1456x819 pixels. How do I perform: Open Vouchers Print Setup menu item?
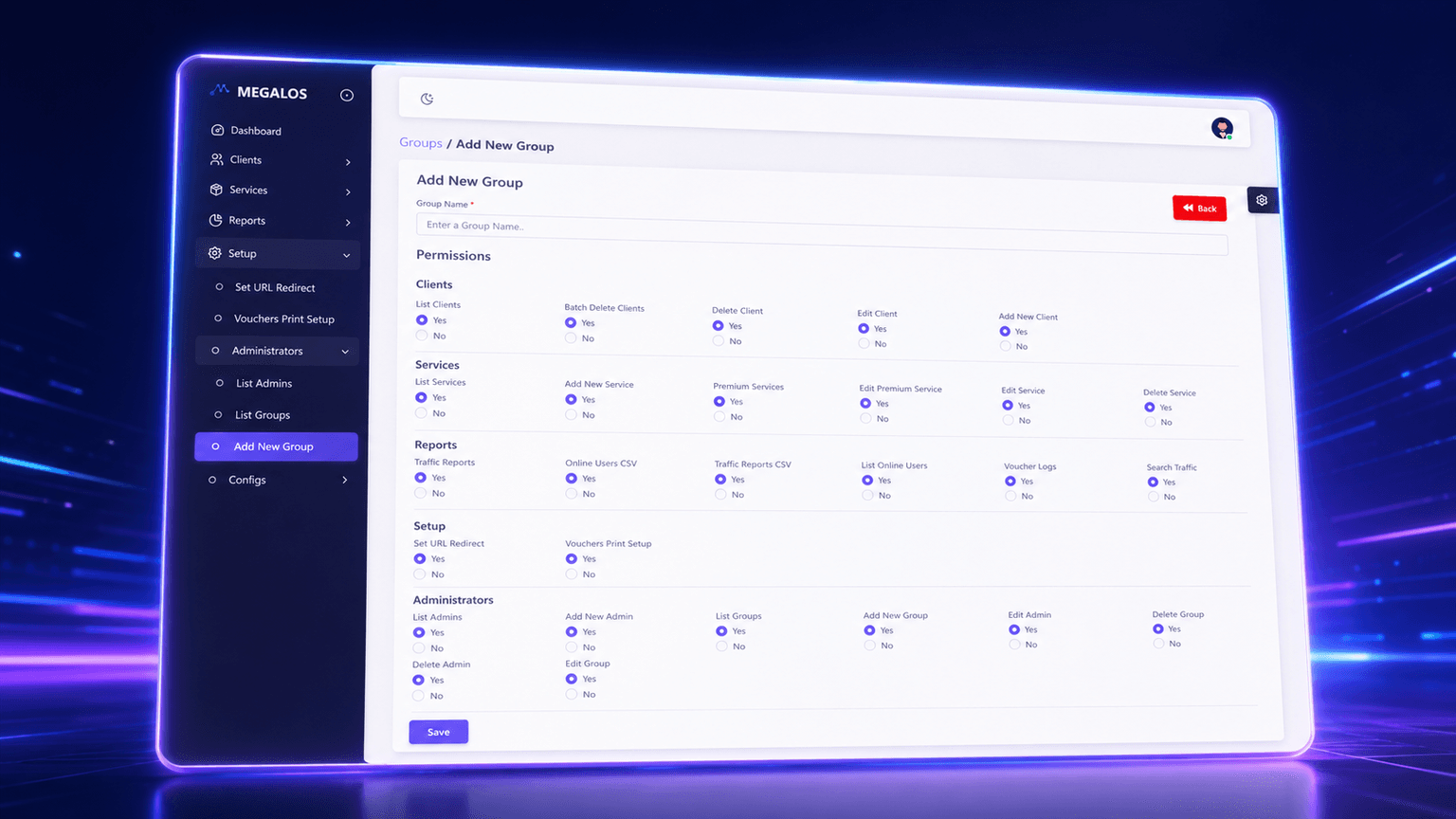(x=284, y=319)
